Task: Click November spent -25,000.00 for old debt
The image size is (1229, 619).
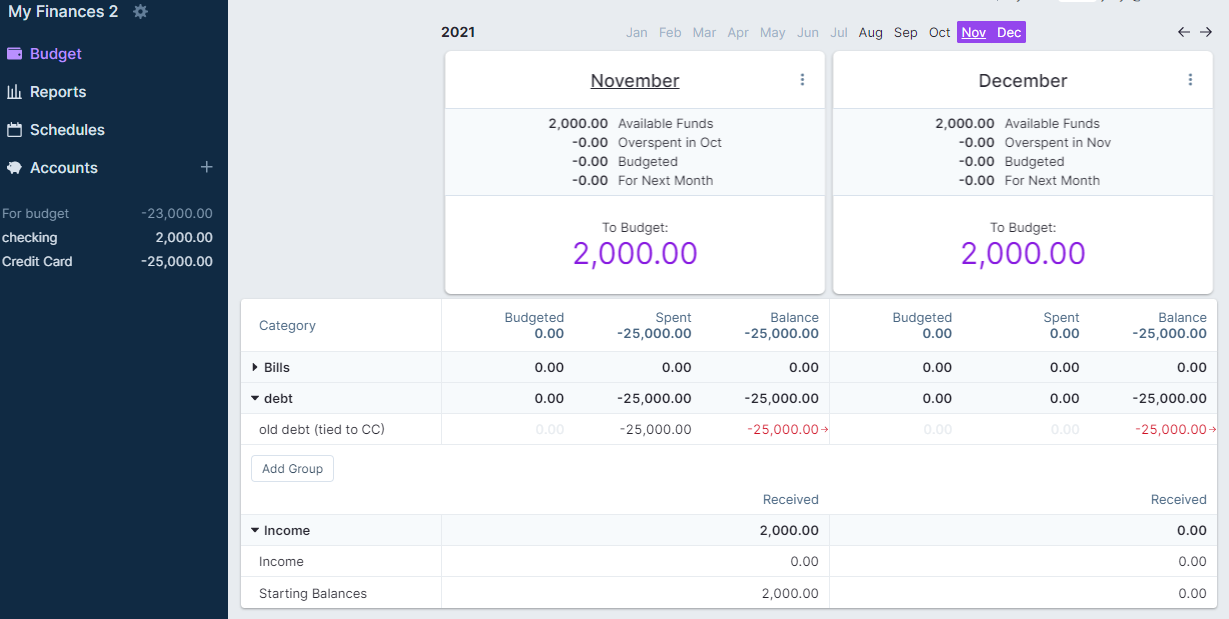Action: 655,430
